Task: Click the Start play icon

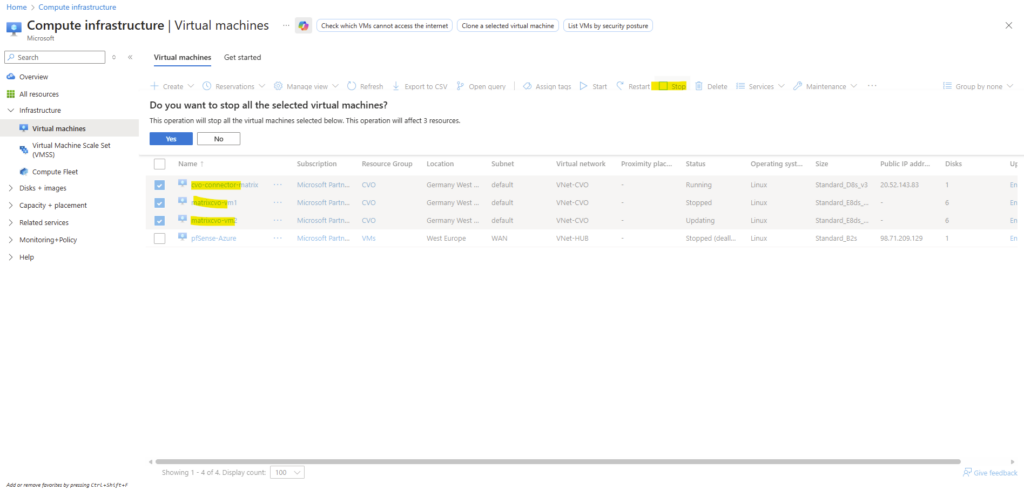Action: click(x=583, y=87)
